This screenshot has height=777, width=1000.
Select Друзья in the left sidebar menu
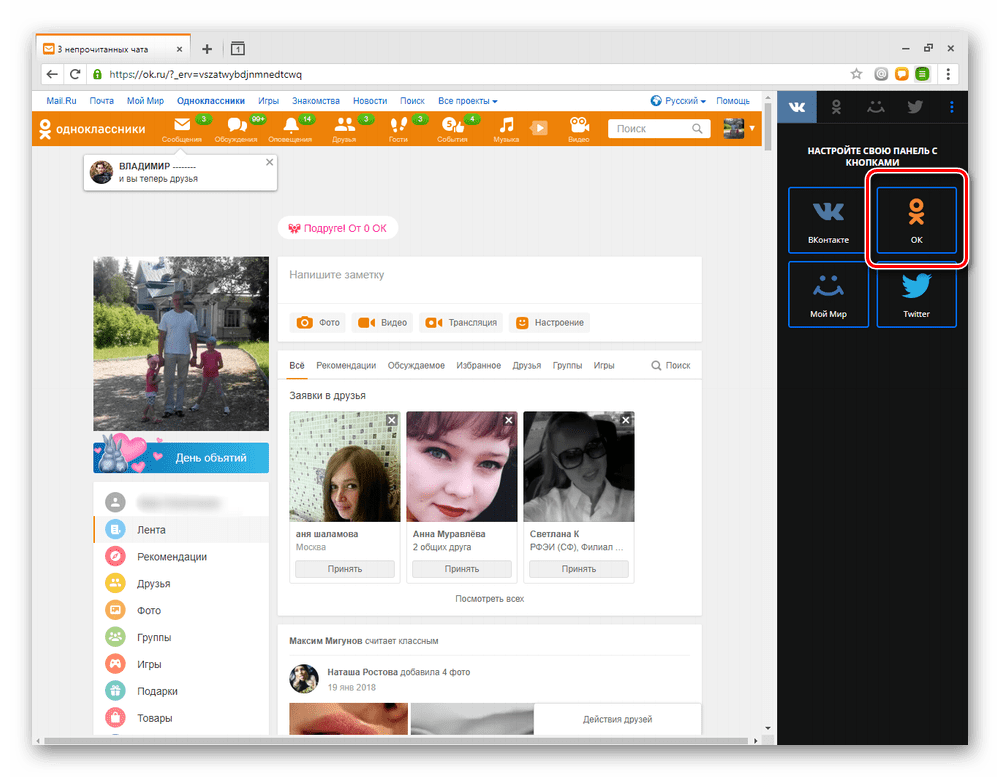pos(153,584)
